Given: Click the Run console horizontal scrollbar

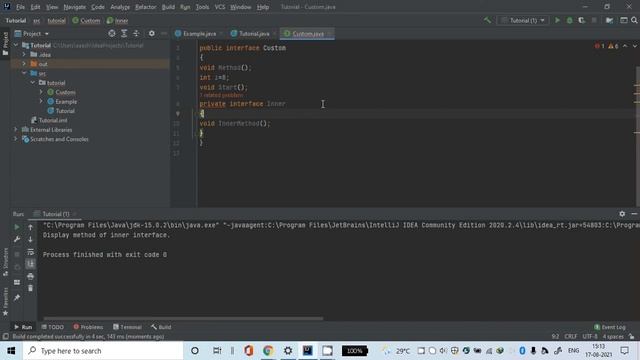Looking at the screenshot, I should [183, 318].
